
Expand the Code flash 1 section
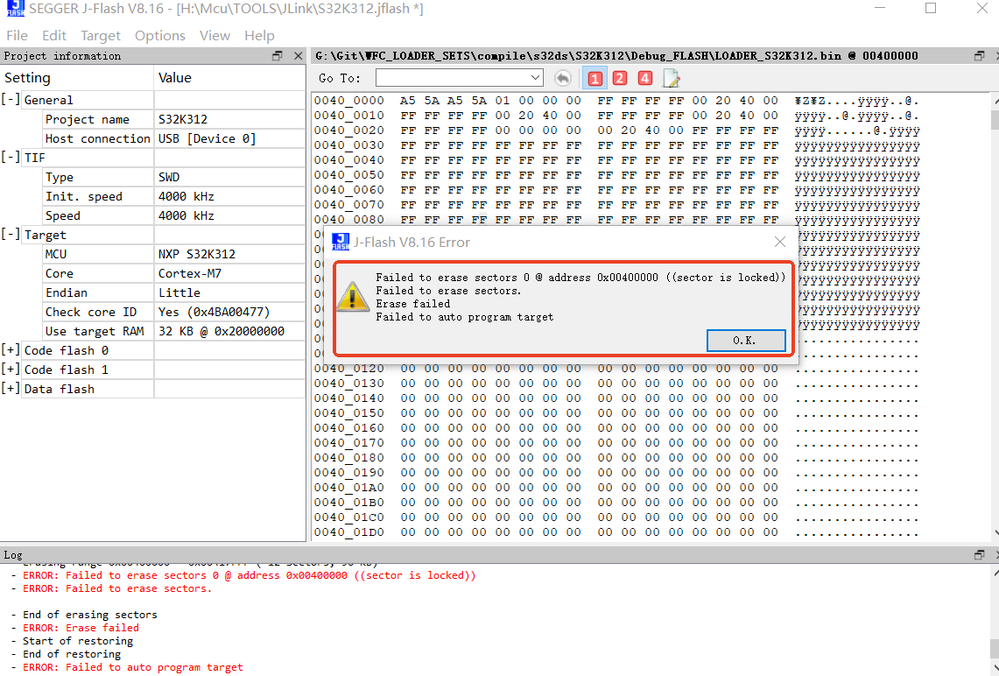10,369
